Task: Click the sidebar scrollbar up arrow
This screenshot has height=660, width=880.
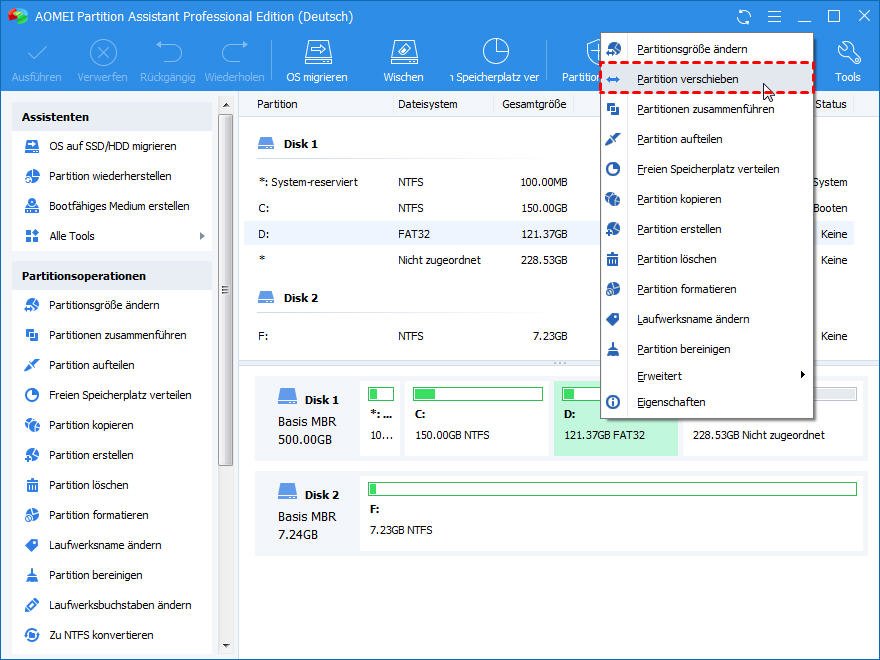Action: 226,105
